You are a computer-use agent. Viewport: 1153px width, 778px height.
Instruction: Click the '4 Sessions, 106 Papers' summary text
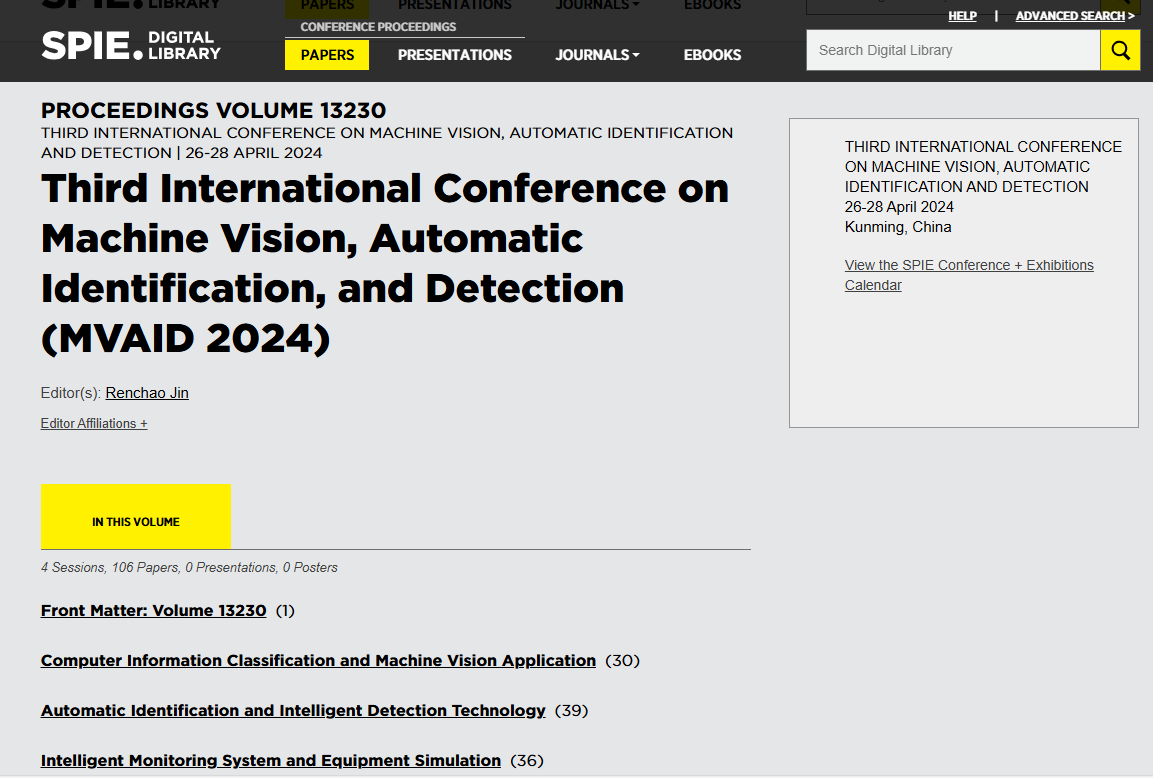pyautogui.click(x=189, y=568)
